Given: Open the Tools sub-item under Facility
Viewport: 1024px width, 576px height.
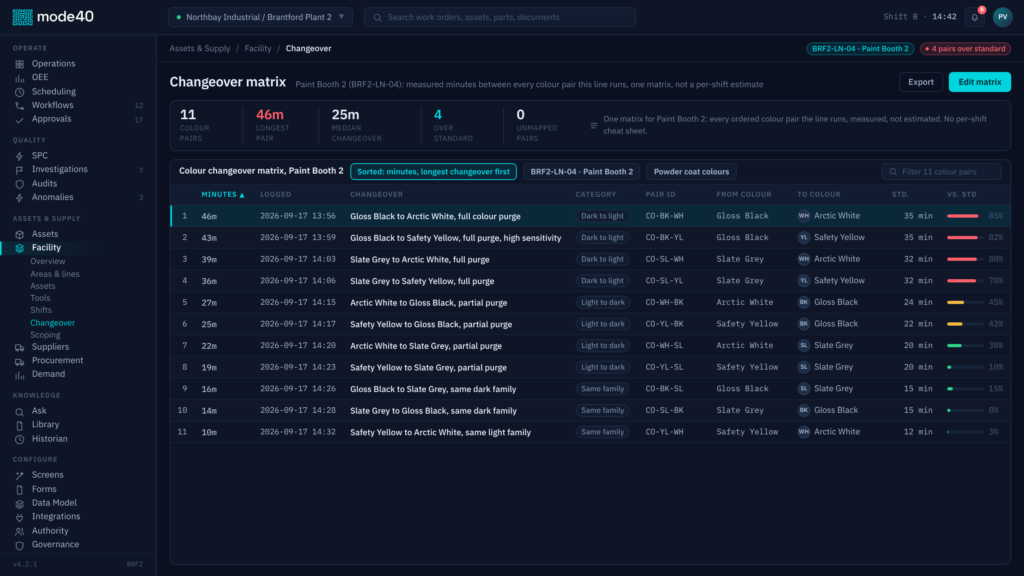Looking at the screenshot, I should tap(40, 298).
